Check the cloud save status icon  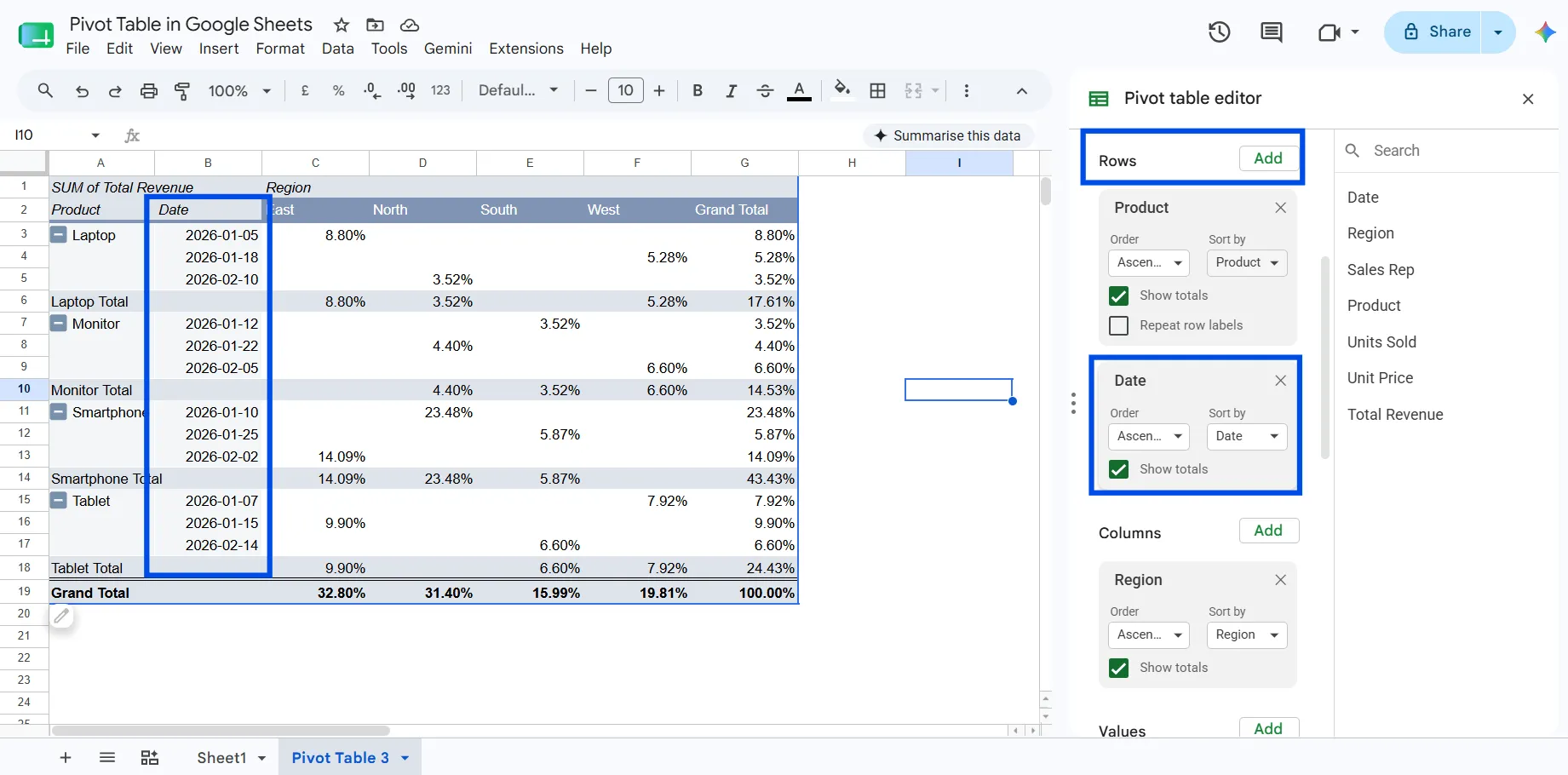point(410,25)
